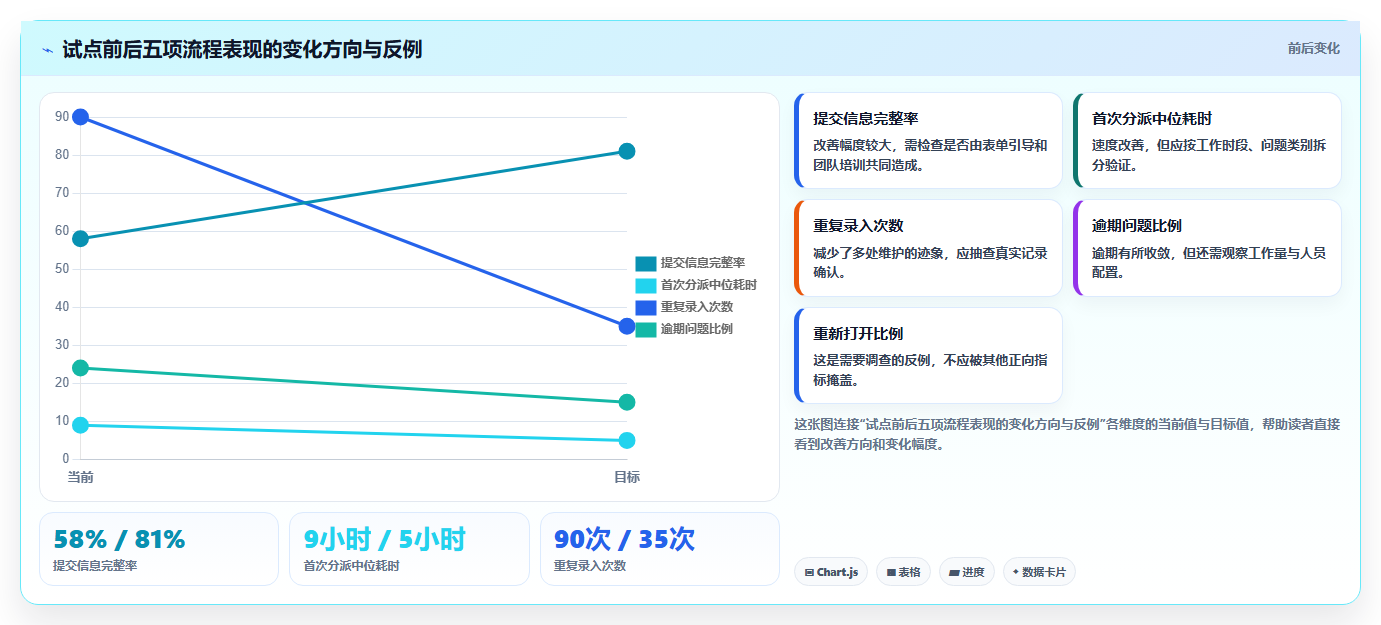Select the 重复录入次数 point at 90

(81, 117)
